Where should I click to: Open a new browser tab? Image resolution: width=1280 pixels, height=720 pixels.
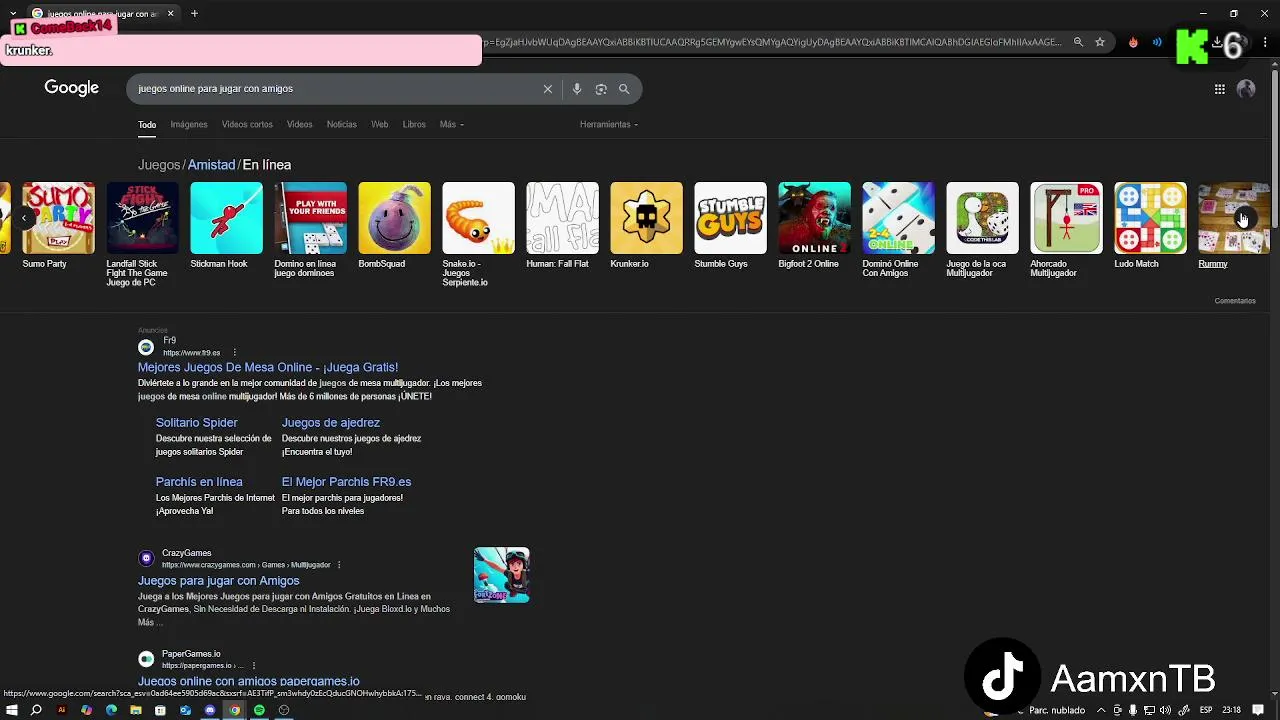pos(194,14)
